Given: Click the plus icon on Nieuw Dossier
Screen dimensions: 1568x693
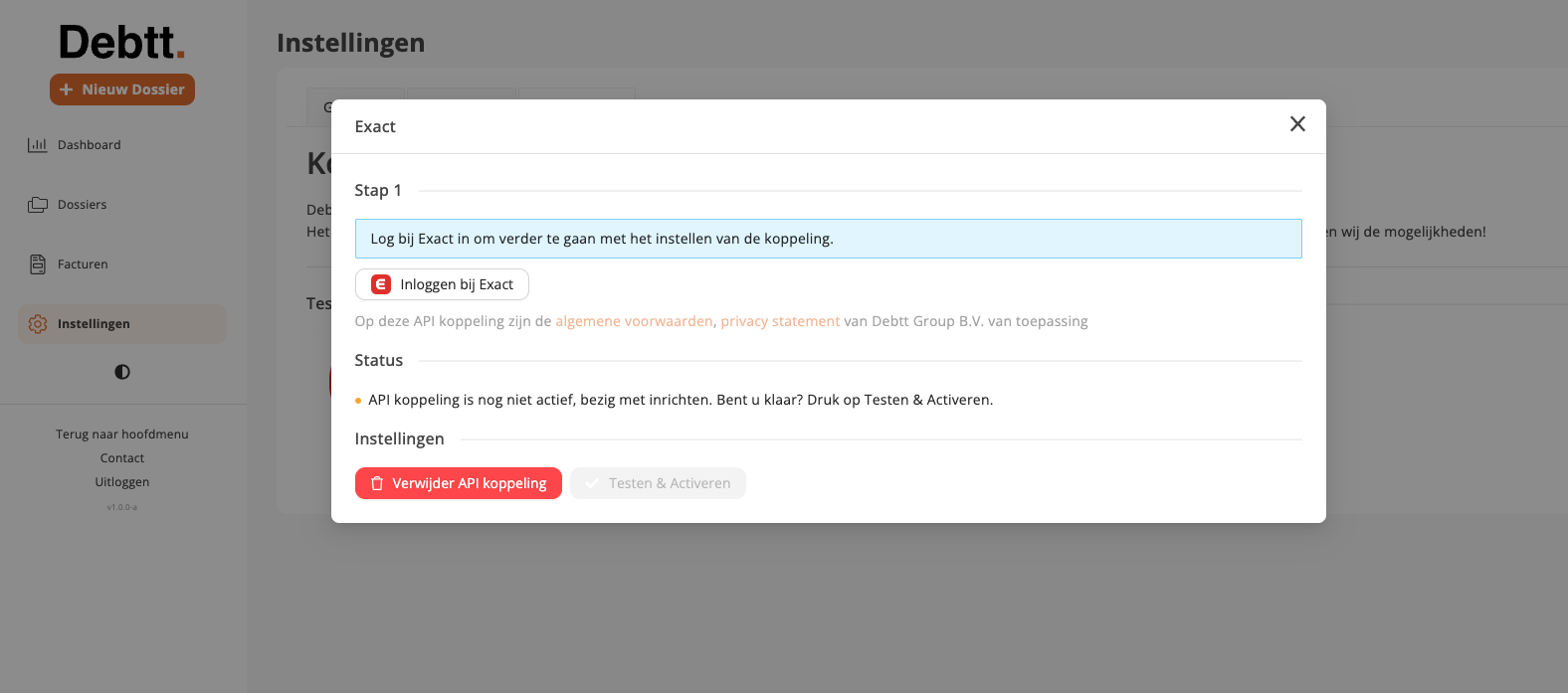Looking at the screenshot, I should (x=67, y=89).
